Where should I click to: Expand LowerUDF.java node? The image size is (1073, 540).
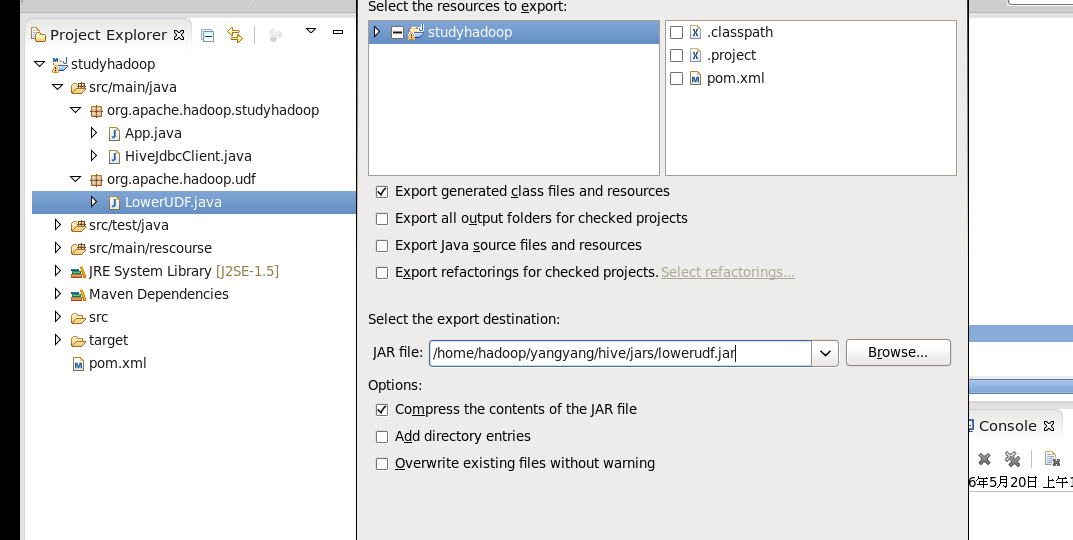tap(94, 202)
